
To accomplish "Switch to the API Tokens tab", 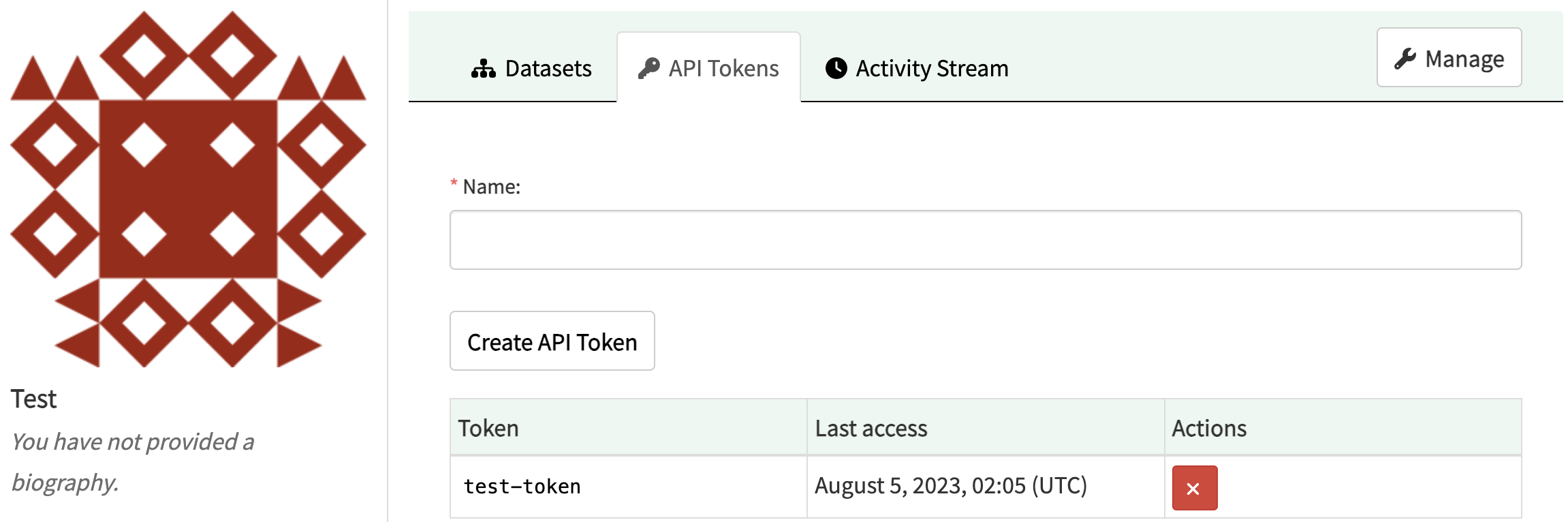I will 708,68.
